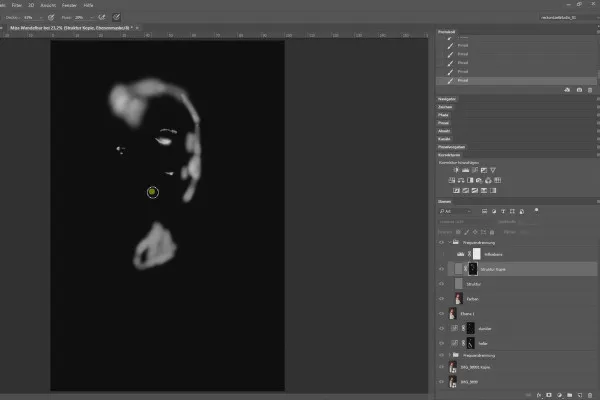This screenshot has width=600, height=400.
Task: Add a Threshold adjustment layer
Action: pos(474,190)
